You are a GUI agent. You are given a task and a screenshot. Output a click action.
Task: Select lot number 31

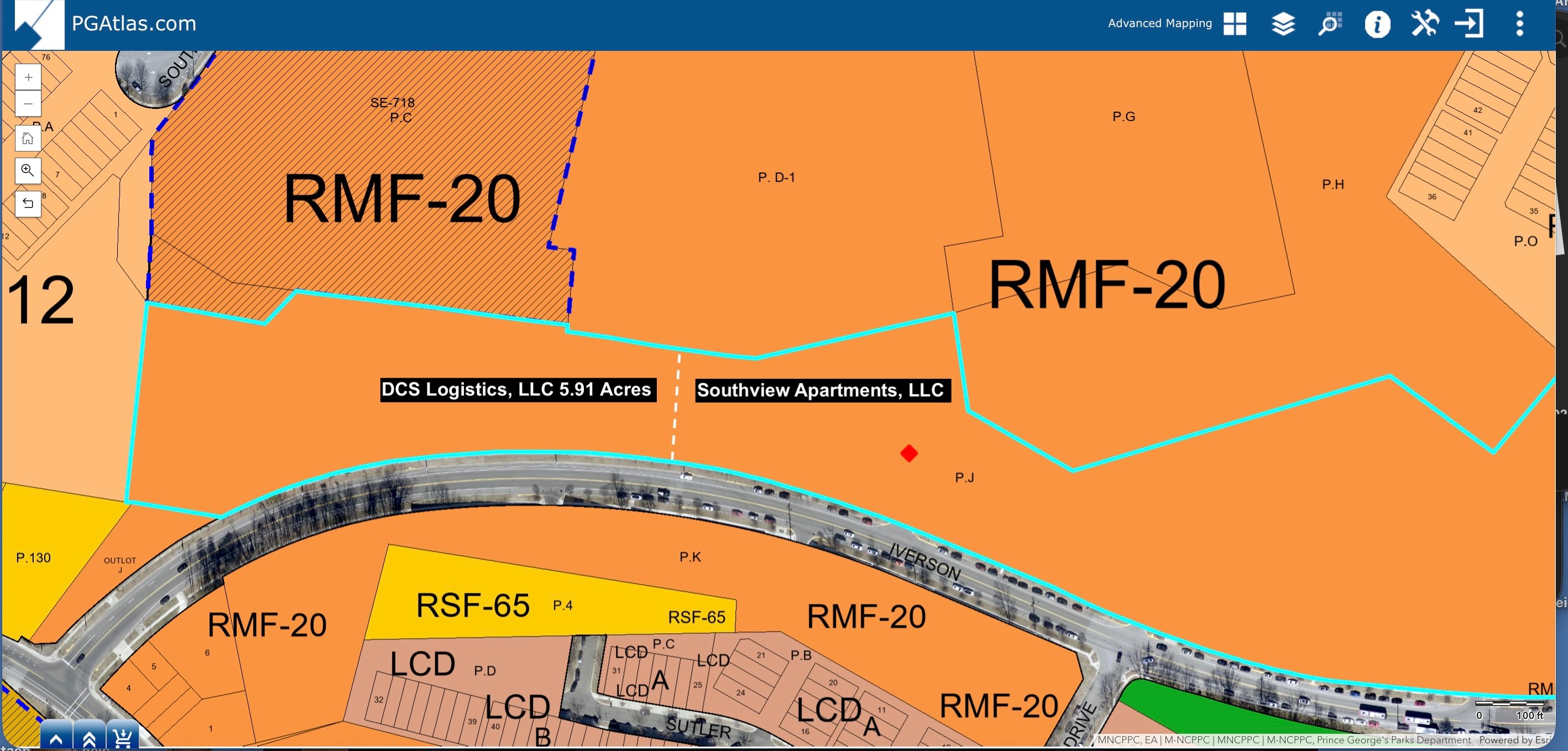616,671
